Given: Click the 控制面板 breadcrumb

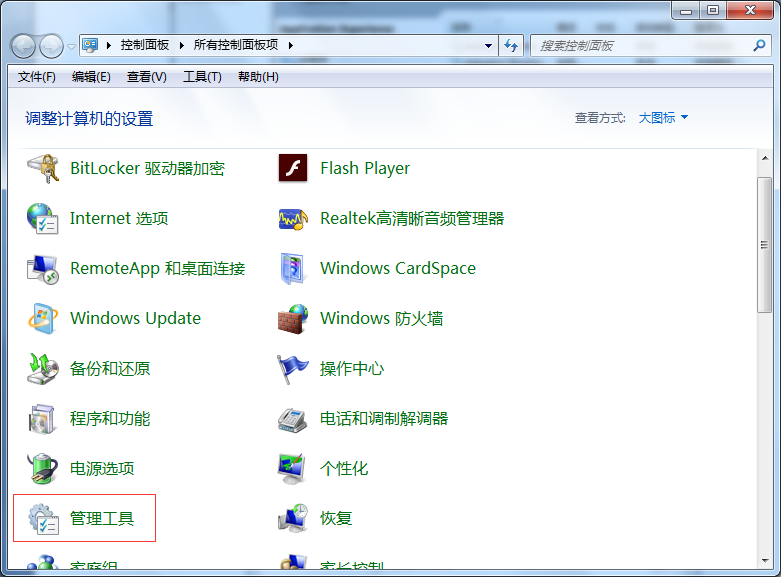Looking at the screenshot, I should (x=145, y=45).
